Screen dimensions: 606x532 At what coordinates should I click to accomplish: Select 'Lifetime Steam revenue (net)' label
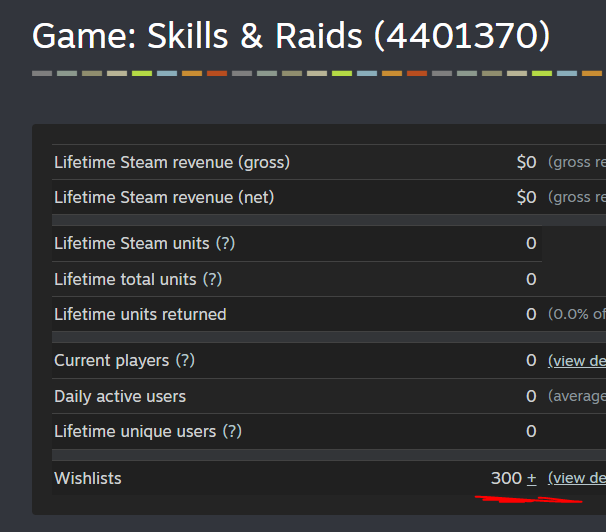(164, 197)
